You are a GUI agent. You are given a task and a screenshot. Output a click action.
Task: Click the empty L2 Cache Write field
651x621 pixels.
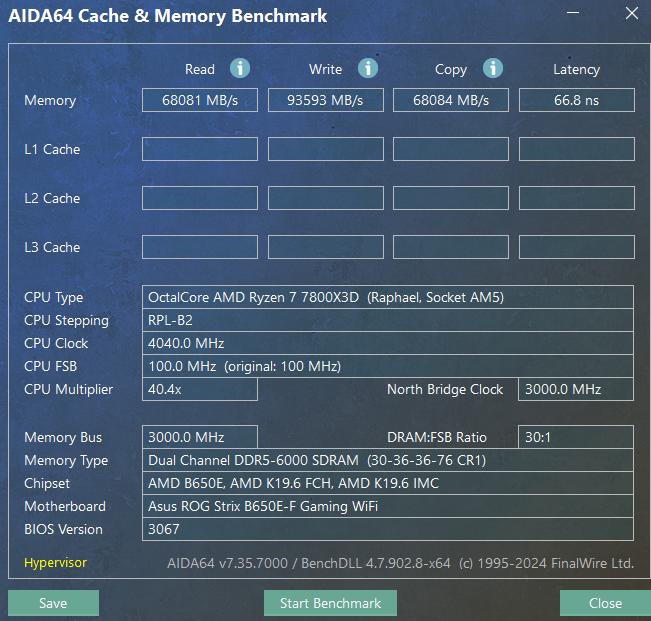click(x=326, y=198)
